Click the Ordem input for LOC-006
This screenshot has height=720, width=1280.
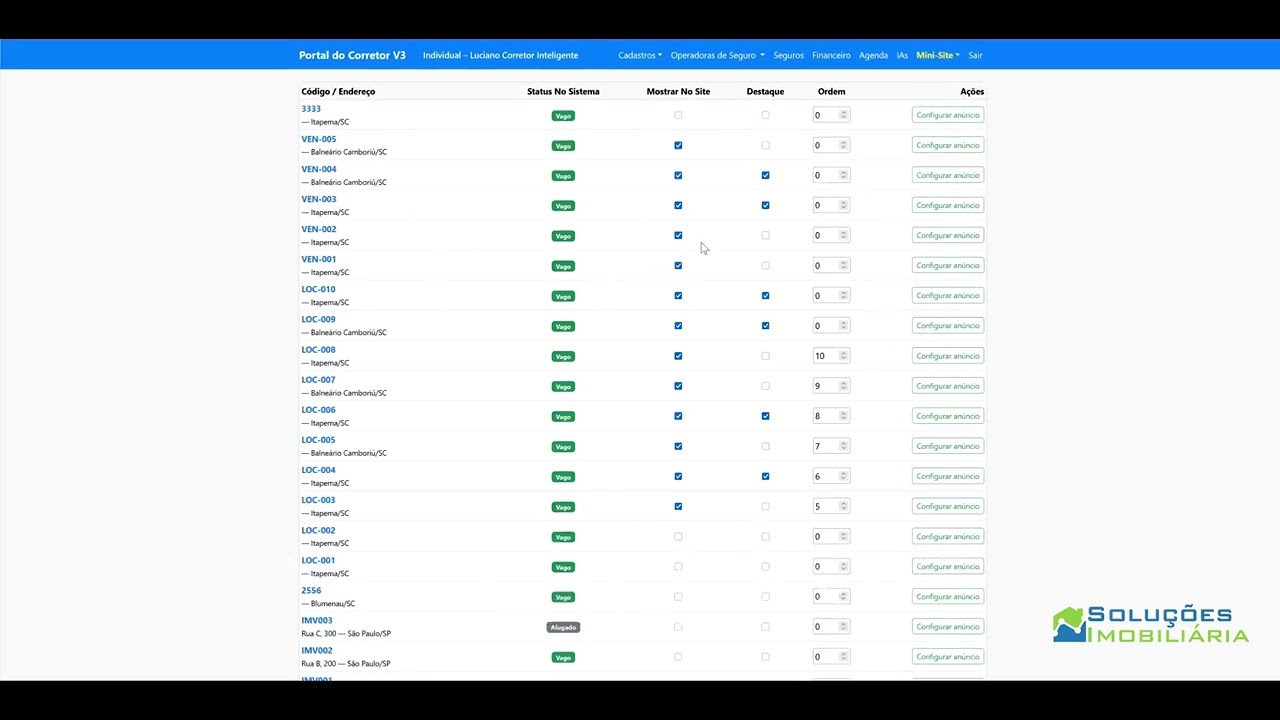[831, 416]
